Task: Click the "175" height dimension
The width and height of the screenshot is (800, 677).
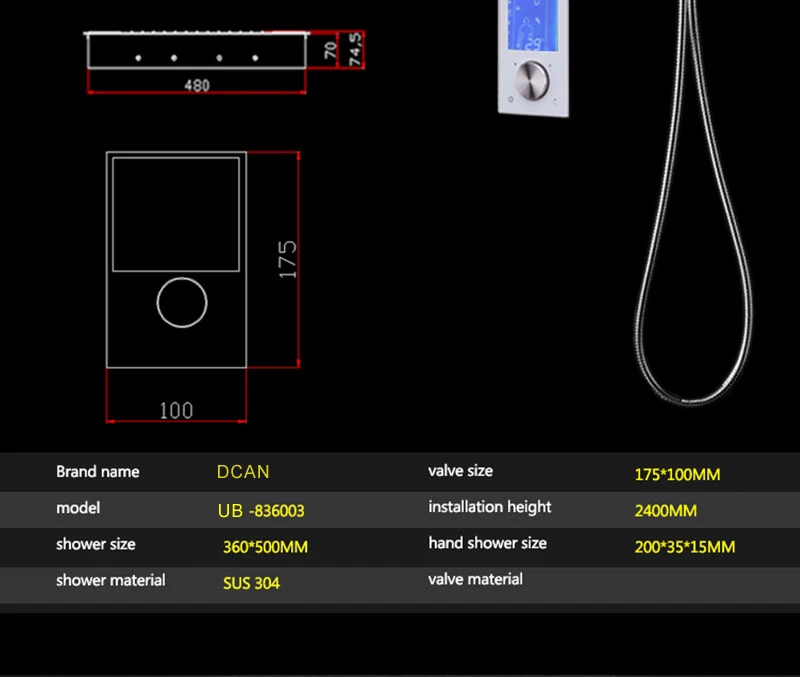Action: point(288,260)
